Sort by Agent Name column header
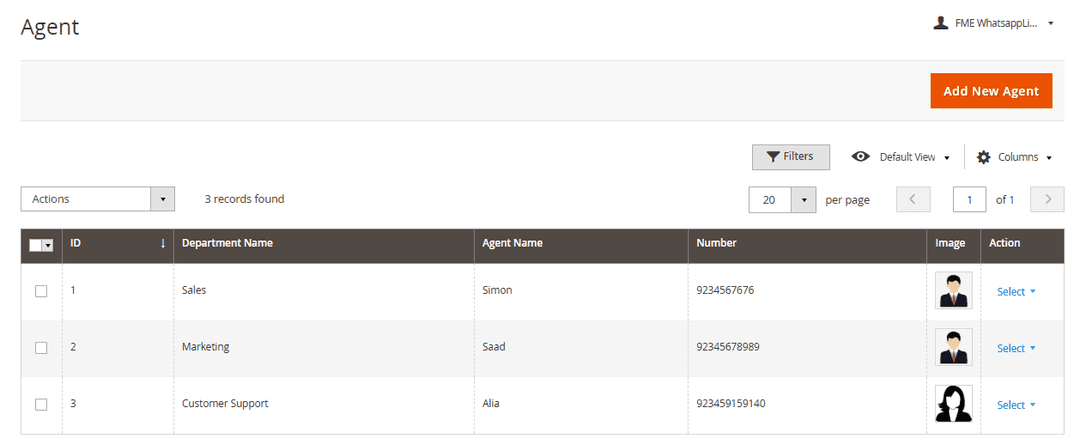Viewport: 1080px width, 446px height. (x=512, y=243)
